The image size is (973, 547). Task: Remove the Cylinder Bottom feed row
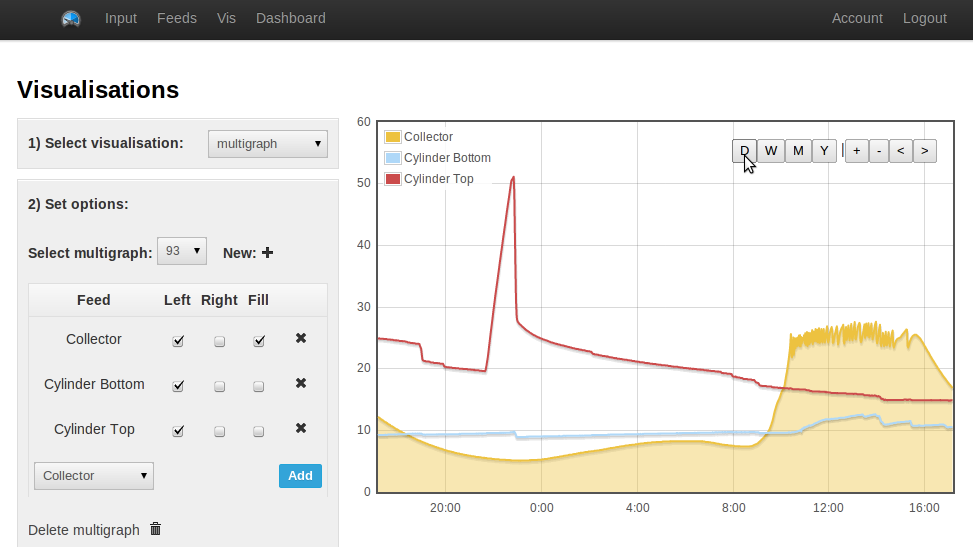[301, 383]
